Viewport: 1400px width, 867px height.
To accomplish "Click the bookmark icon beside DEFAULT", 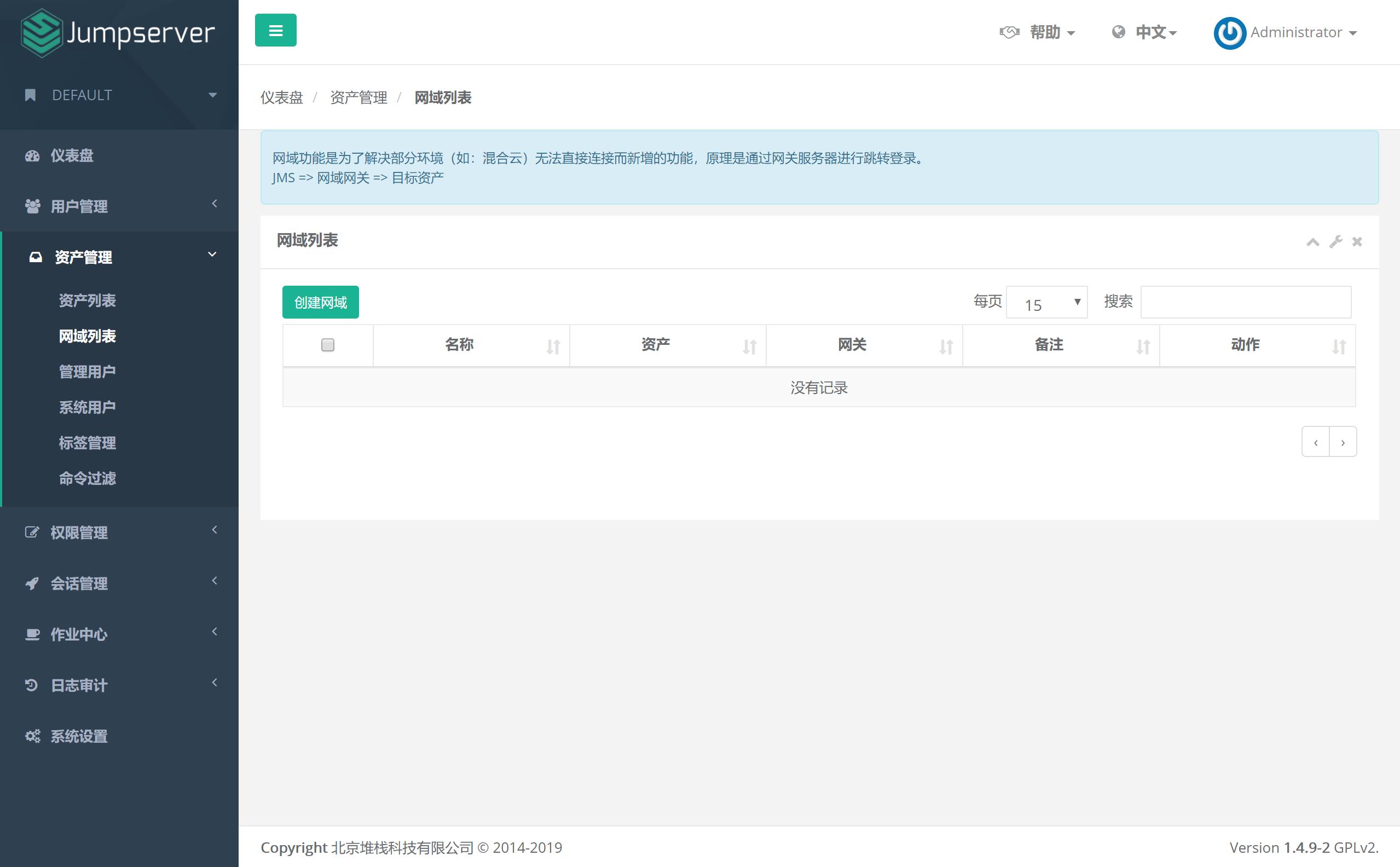I will (x=31, y=95).
